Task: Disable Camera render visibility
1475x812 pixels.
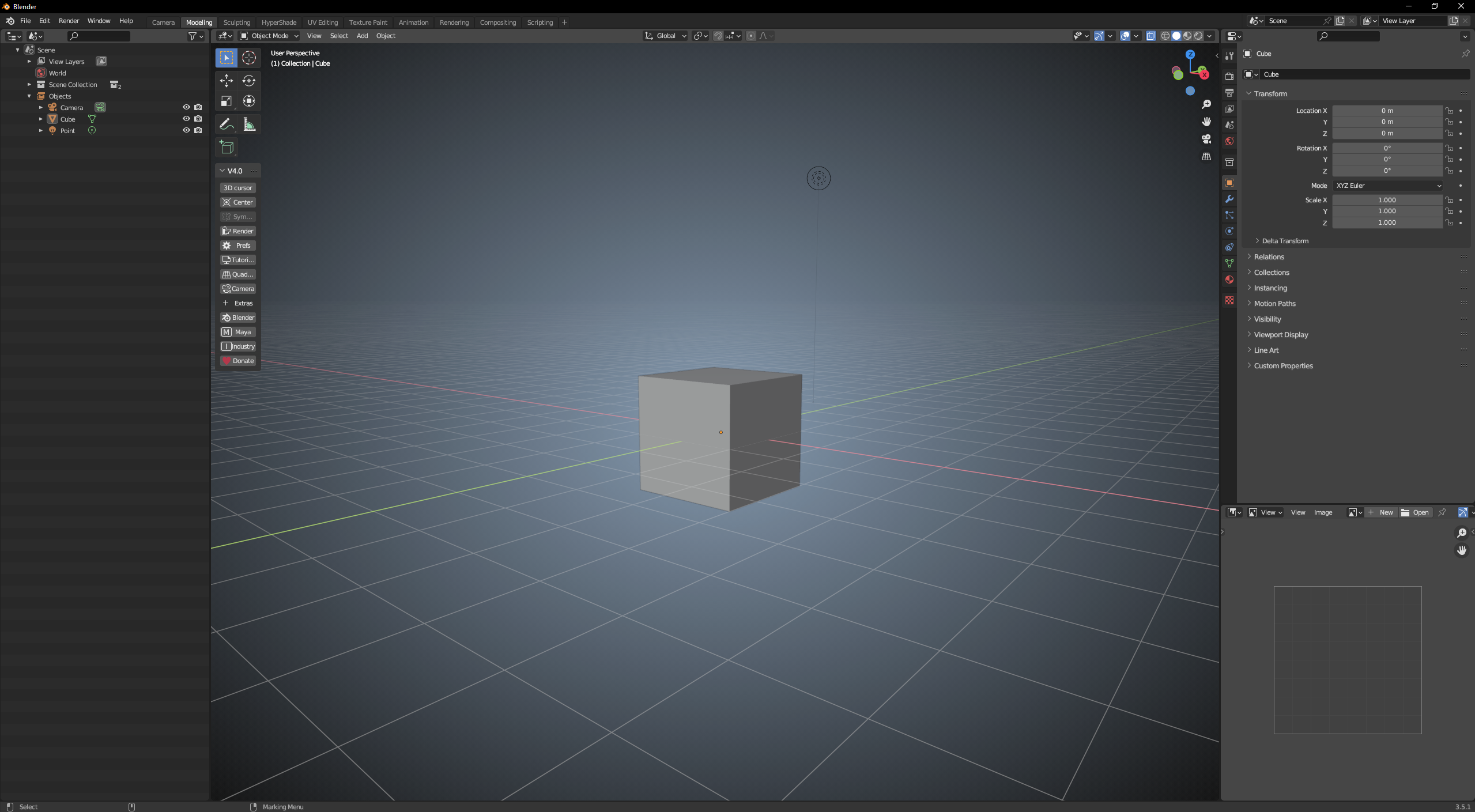Action: (x=198, y=107)
